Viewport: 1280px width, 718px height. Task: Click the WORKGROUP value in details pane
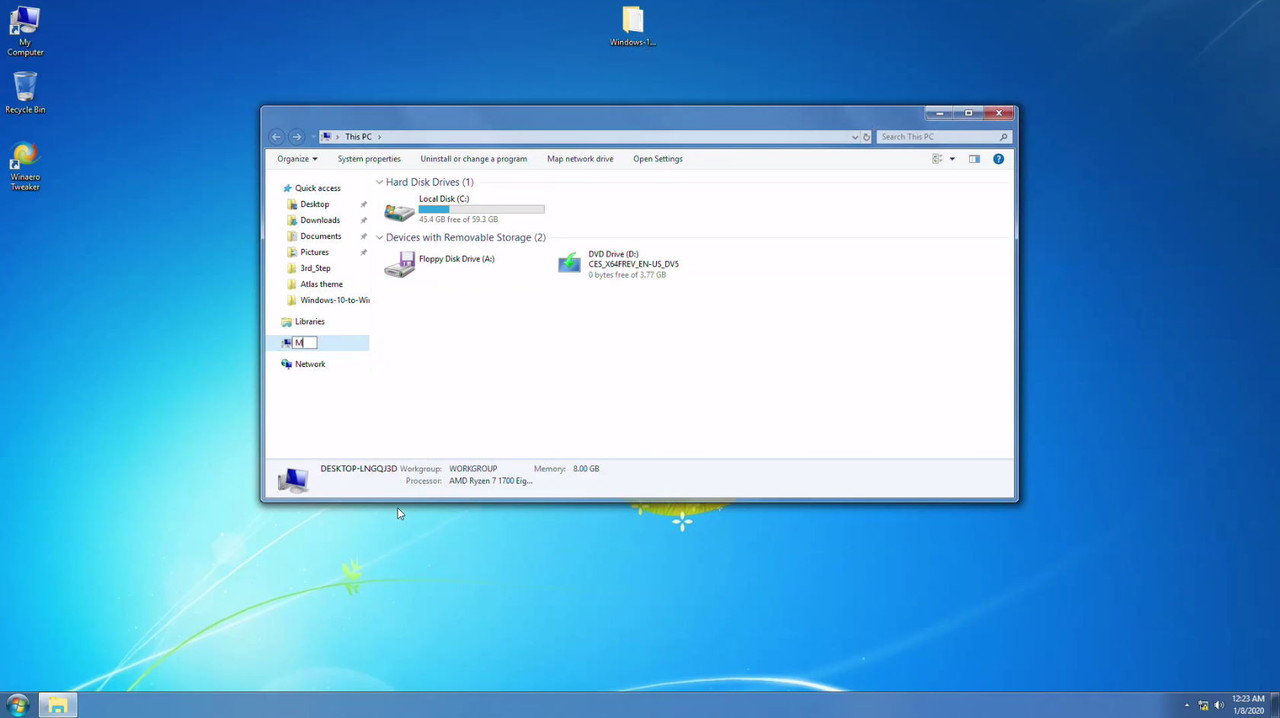point(473,469)
